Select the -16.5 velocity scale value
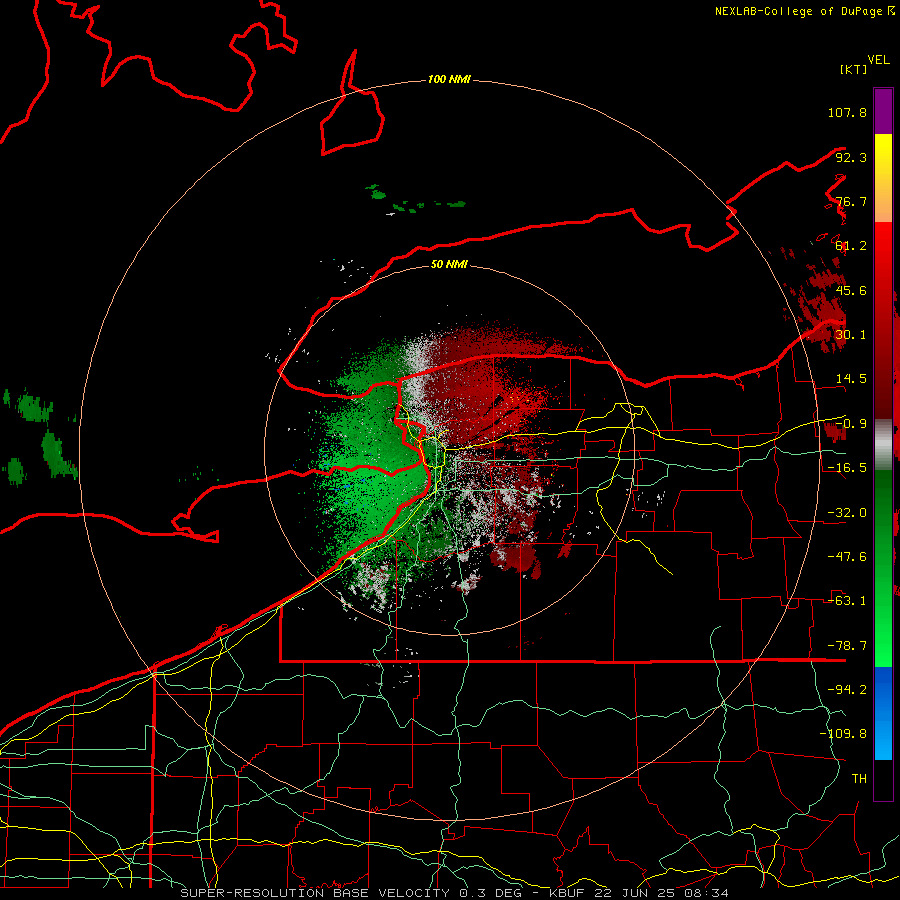 [x=847, y=468]
